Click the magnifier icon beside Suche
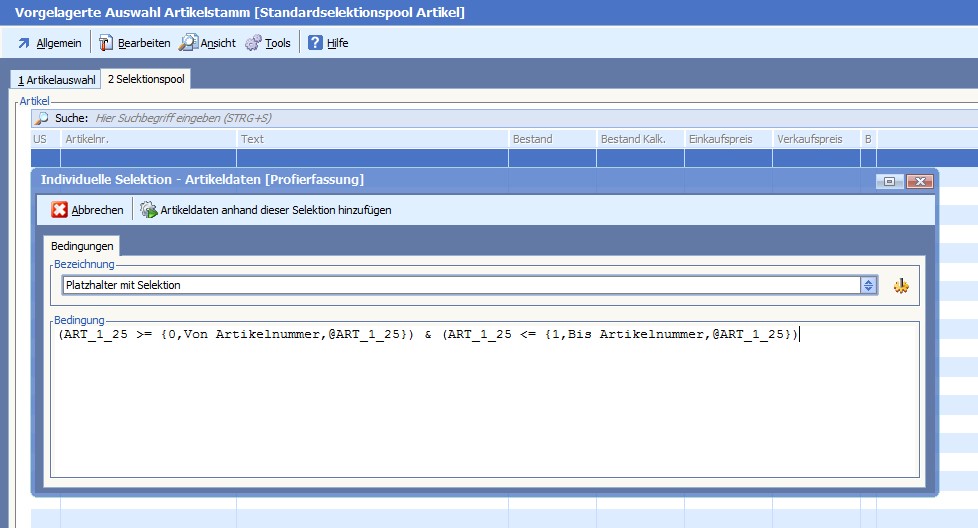The image size is (978, 528). coord(42,118)
